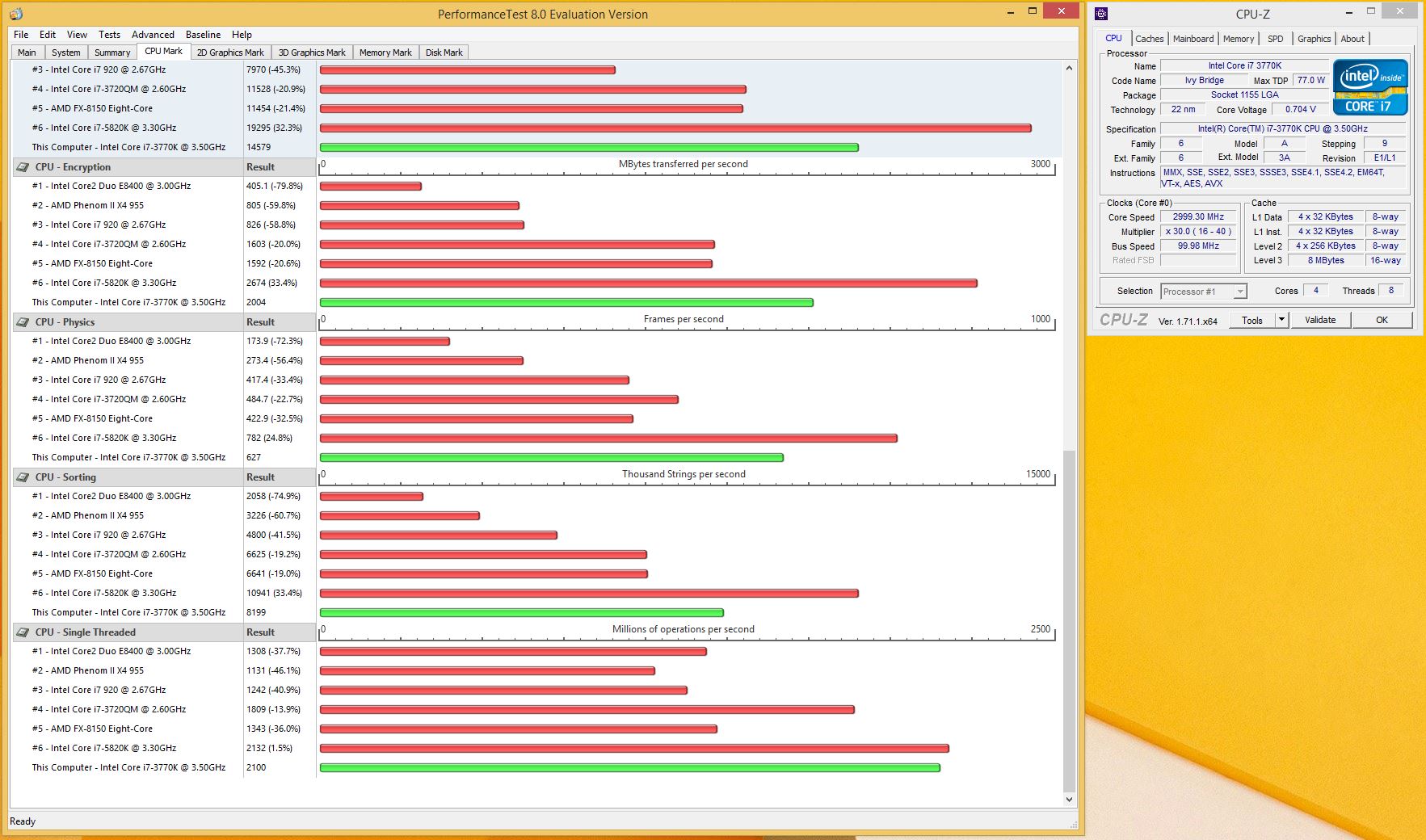Viewport: 1426px width, 840px height.
Task: Click the Validate button in CPU-Z
Action: tap(1320, 321)
